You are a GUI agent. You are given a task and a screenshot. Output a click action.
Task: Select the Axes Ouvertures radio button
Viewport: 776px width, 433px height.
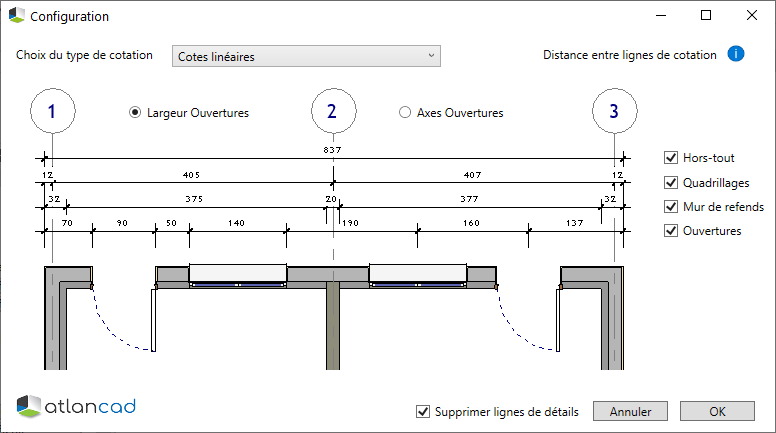[x=405, y=113]
